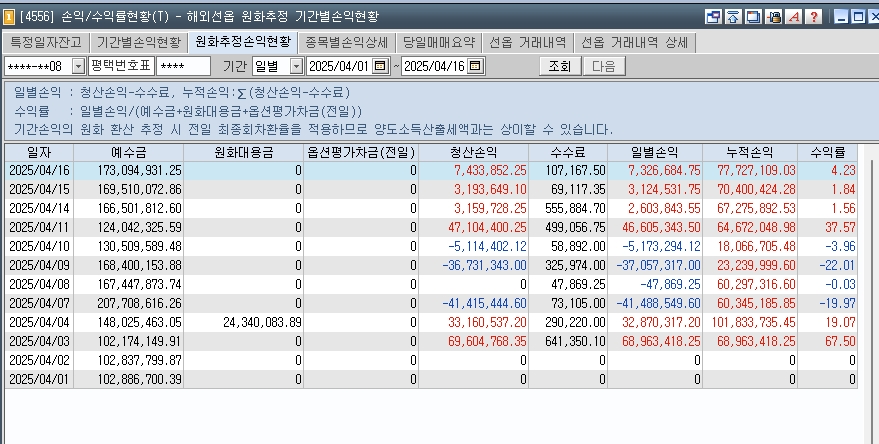
Task: Click 원화대용금 value 24,340,083.89
Action: [x=262, y=322]
